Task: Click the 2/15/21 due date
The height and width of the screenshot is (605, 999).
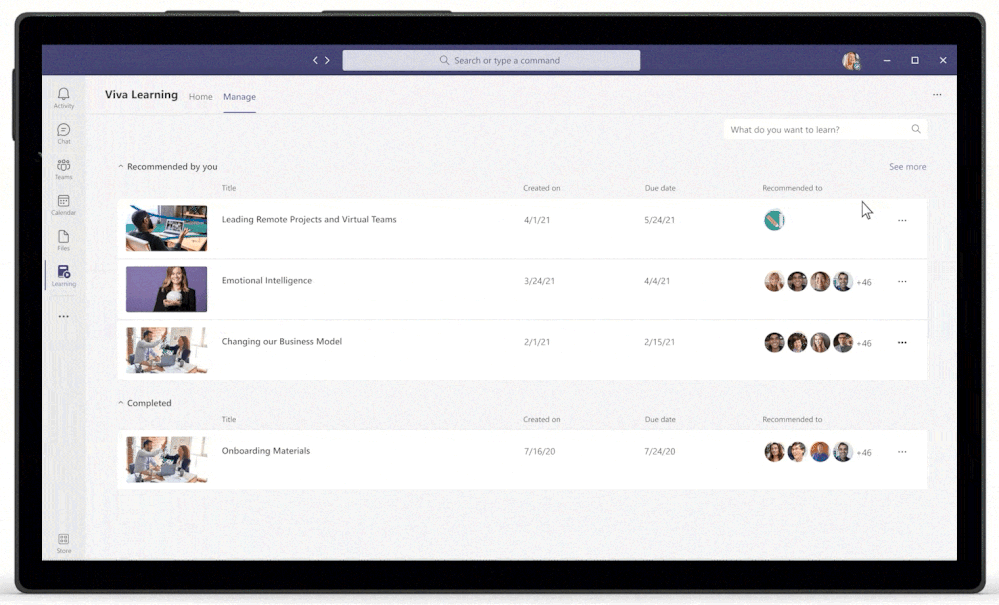Action: pos(659,342)
